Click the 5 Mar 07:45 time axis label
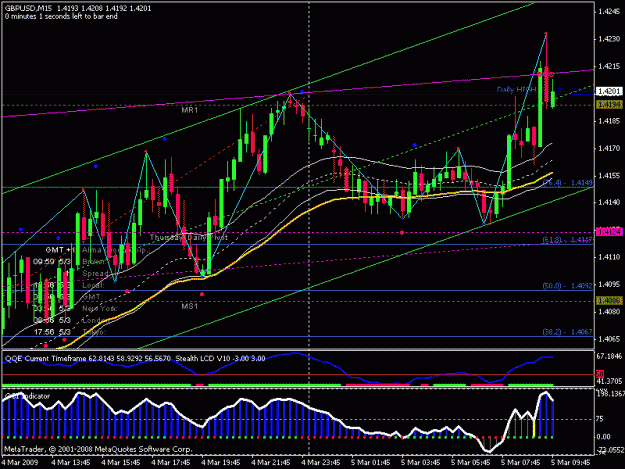Image resolution: width=625 pixels, height=469 pixels. (521, 462)
